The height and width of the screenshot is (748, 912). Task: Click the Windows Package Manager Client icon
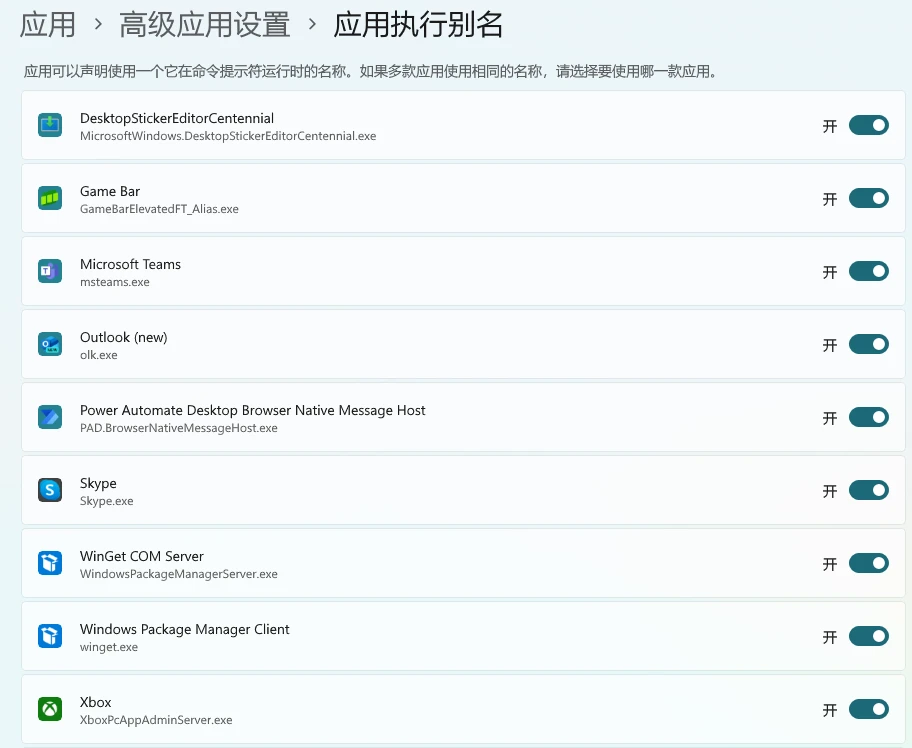pos(50,636)
